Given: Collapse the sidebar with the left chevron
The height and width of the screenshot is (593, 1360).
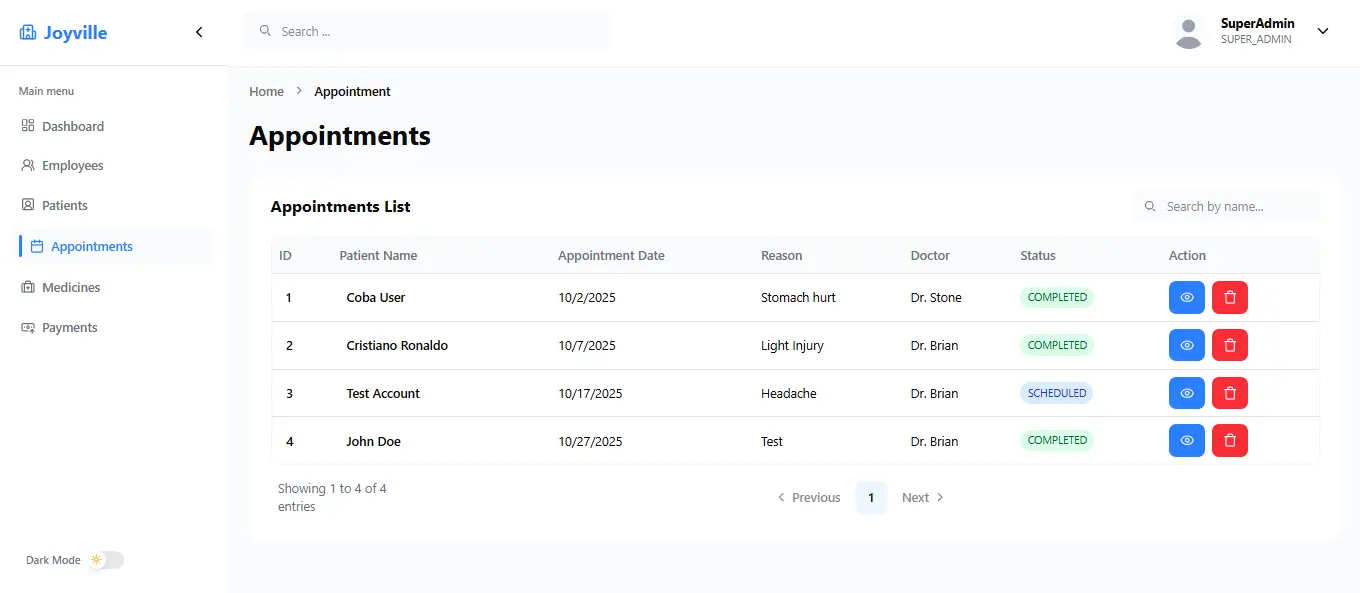Looking at the screenshot, I should pyautogui.click(x=199, y=32).
